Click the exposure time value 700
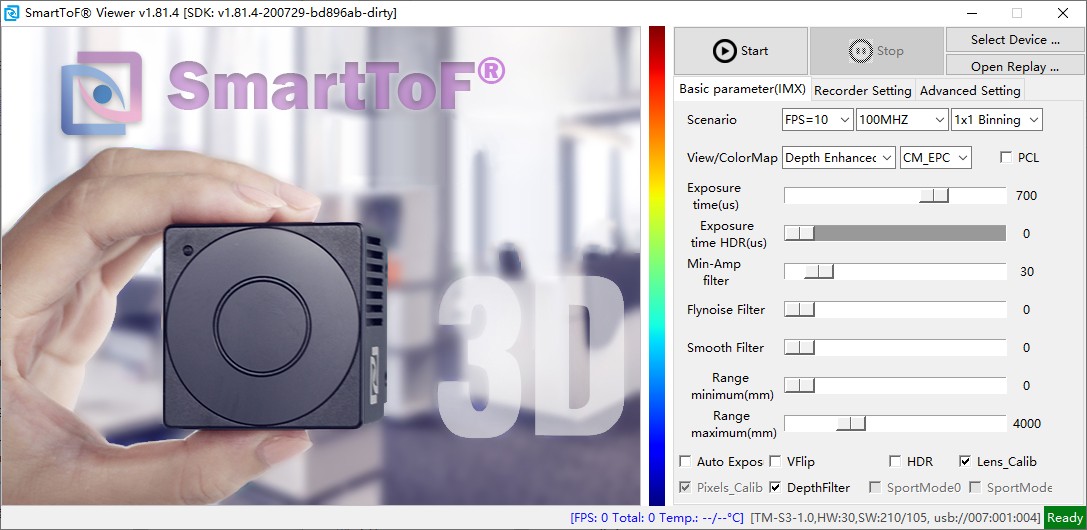This screenshot has width=1087, height=530. pos(1026,196)
